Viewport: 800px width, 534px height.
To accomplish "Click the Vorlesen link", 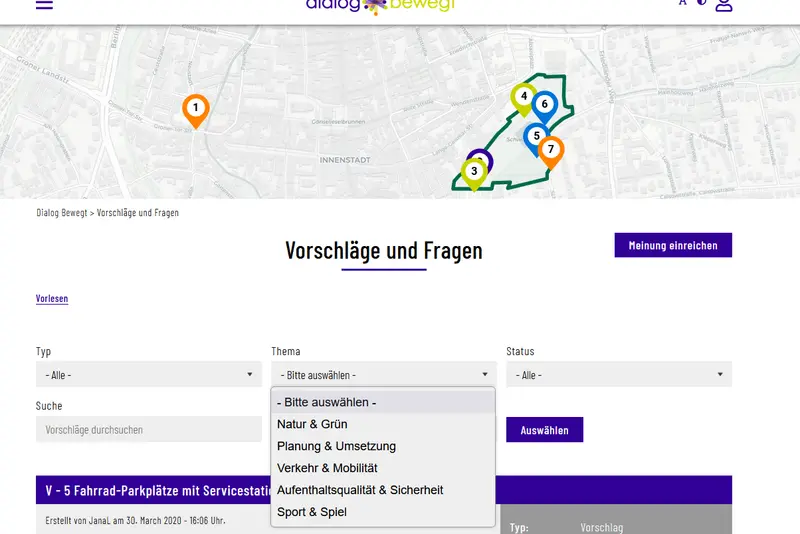I will tap(52, 298).
